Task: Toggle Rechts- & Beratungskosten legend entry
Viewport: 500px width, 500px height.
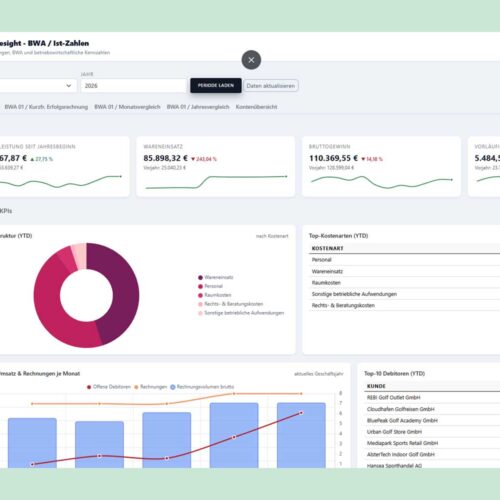Action: click(230, 304)
